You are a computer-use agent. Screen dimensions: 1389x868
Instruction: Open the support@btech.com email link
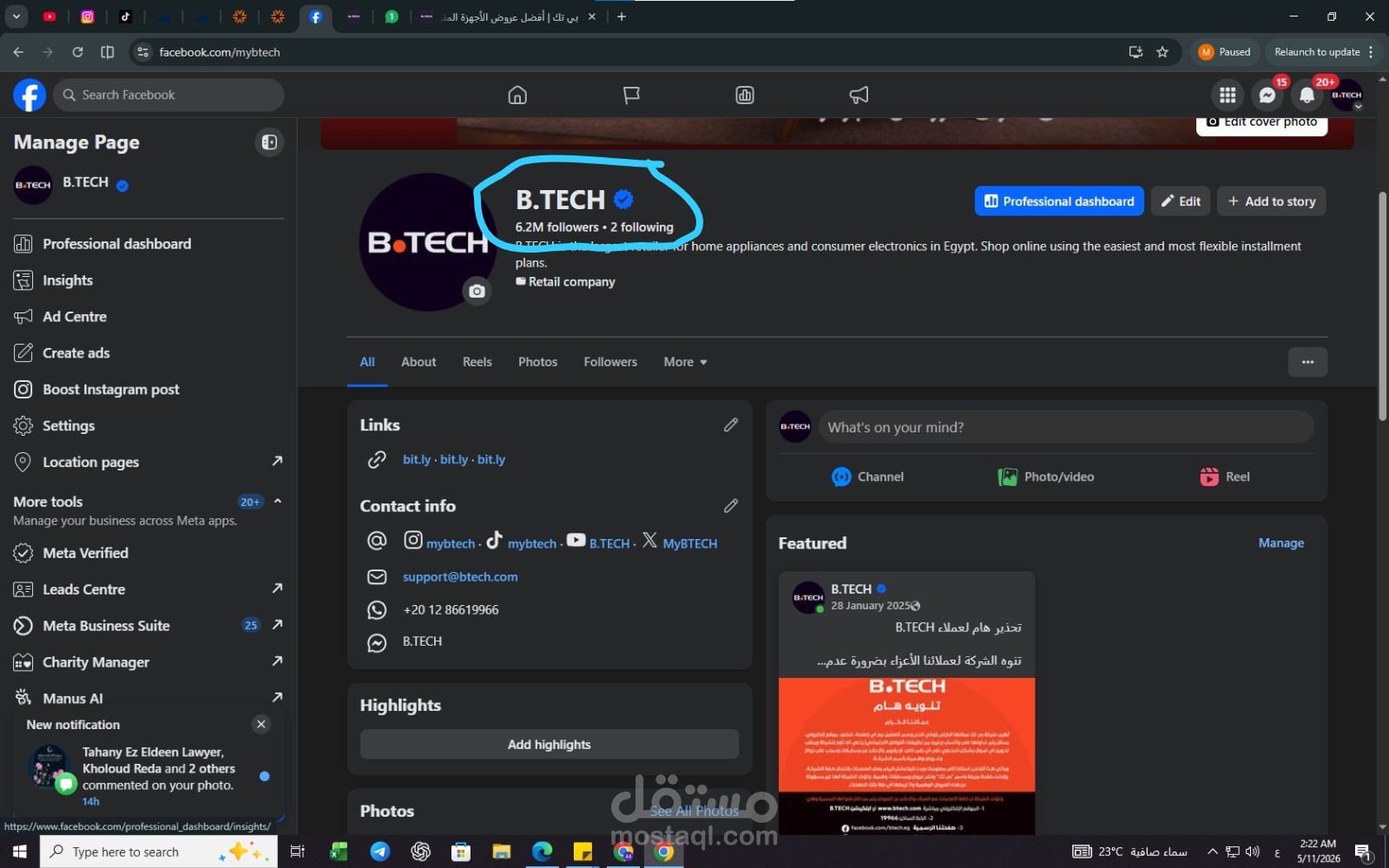click(460, 576)
